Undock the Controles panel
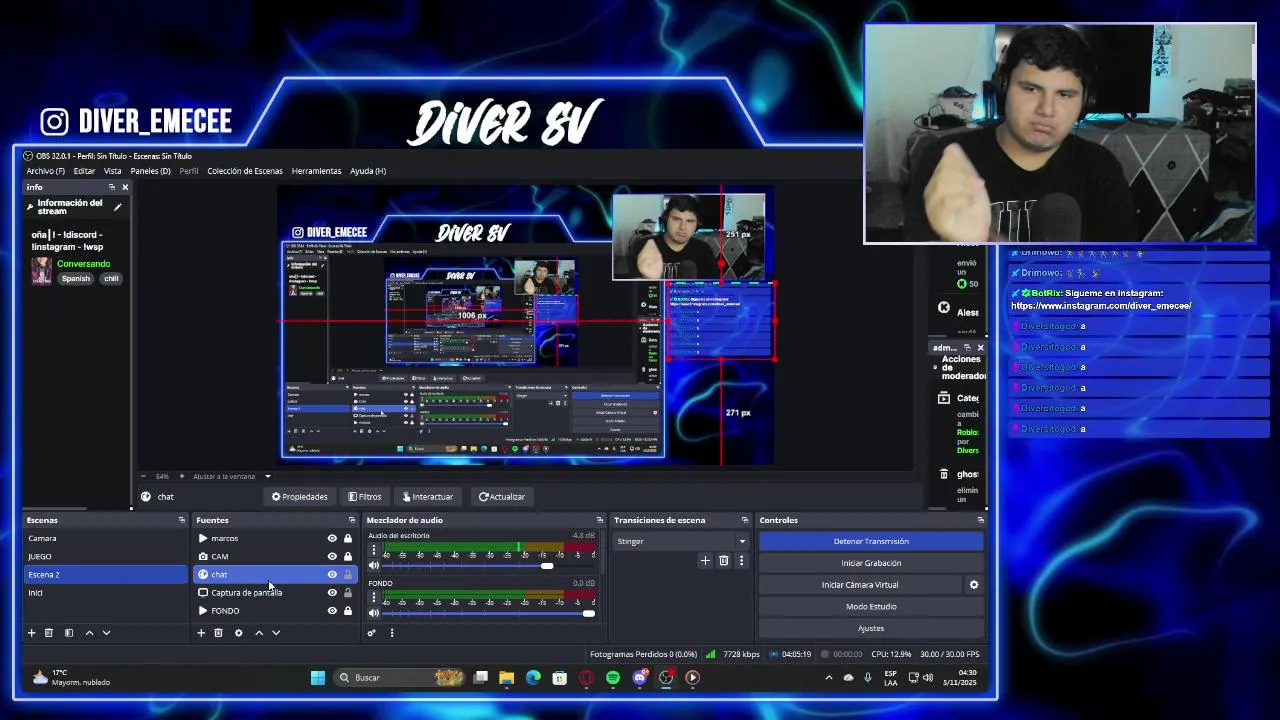Image resolution: width=1280 pixels, height=720 pixels. pos(980,520)
